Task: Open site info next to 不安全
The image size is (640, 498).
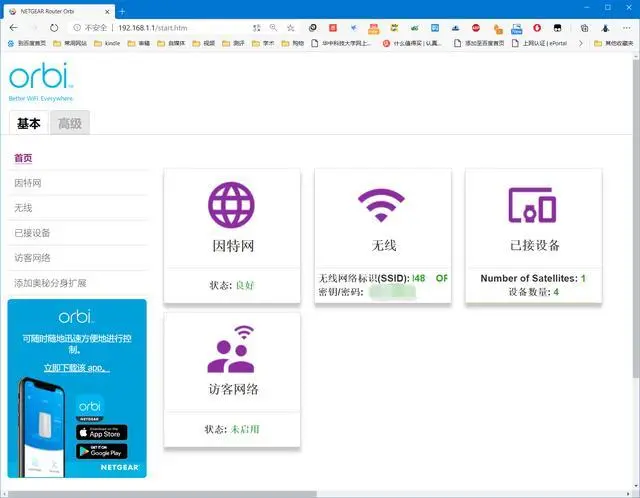Action: pyautogui.click(x=77, y=28)
